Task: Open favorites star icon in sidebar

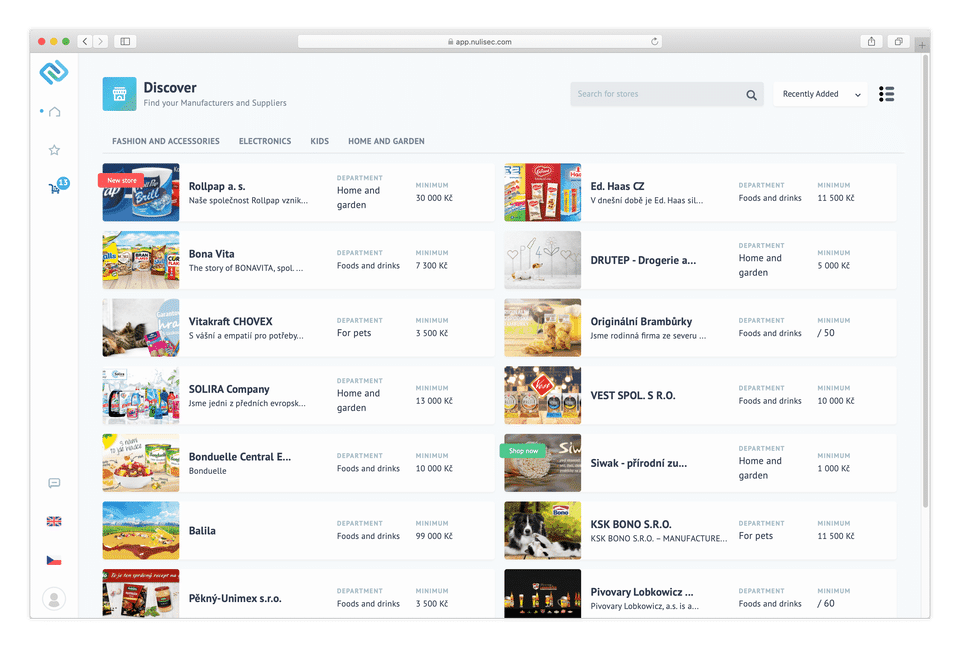Action: tap(54, 150)
